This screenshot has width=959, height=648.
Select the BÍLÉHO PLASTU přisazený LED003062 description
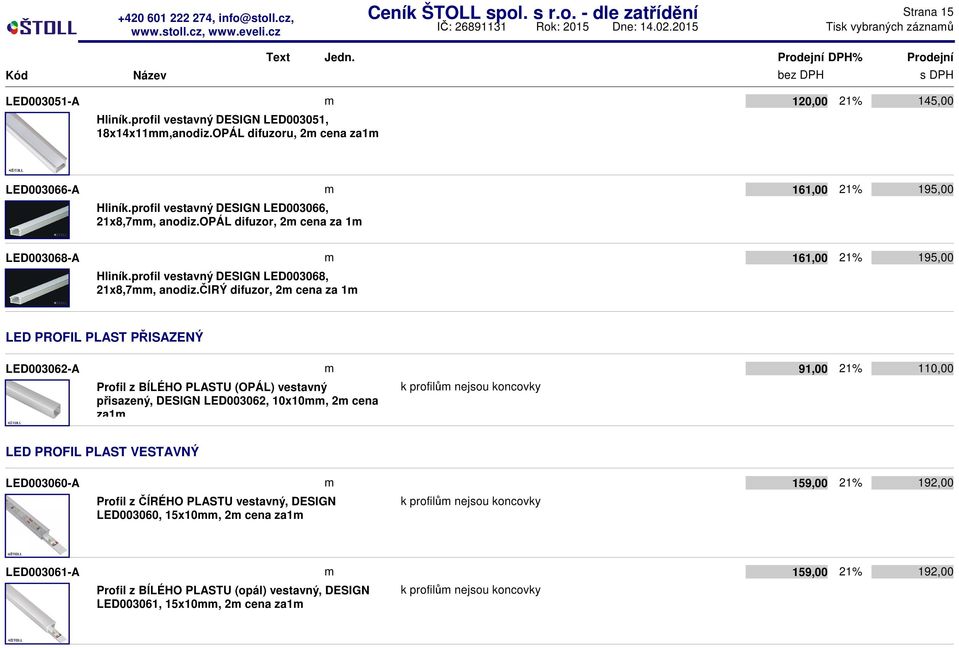pos(237,399)
